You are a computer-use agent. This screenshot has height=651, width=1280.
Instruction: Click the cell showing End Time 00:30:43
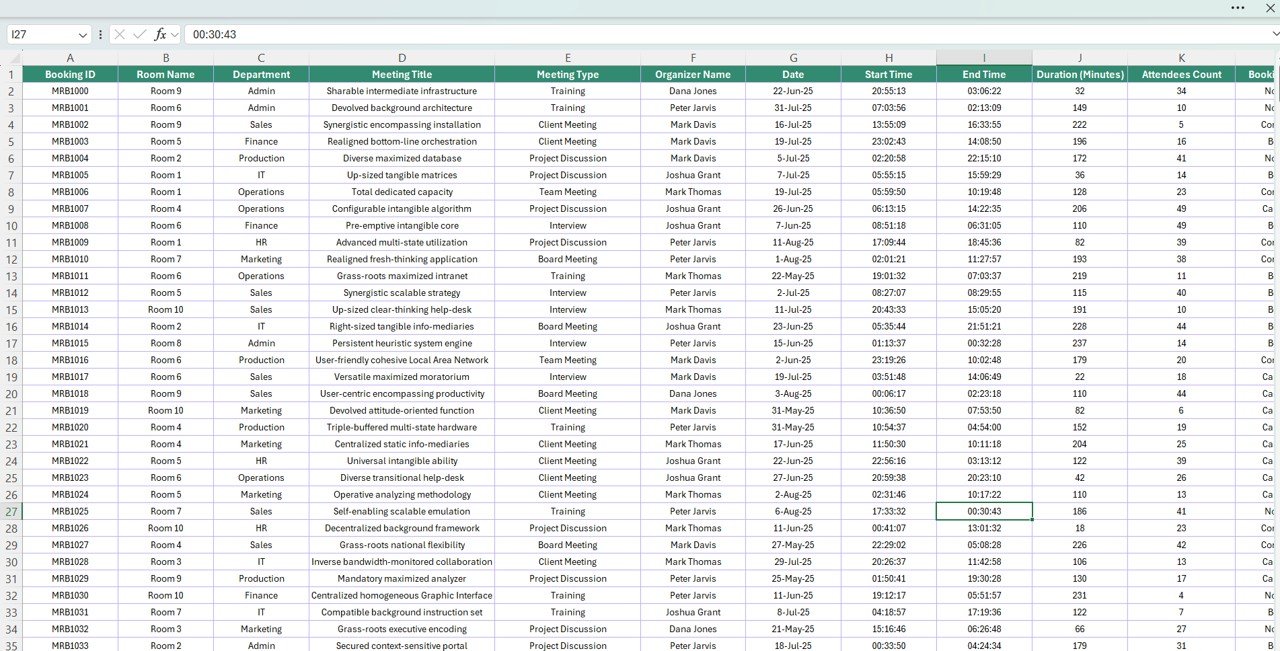click(983, 511)
